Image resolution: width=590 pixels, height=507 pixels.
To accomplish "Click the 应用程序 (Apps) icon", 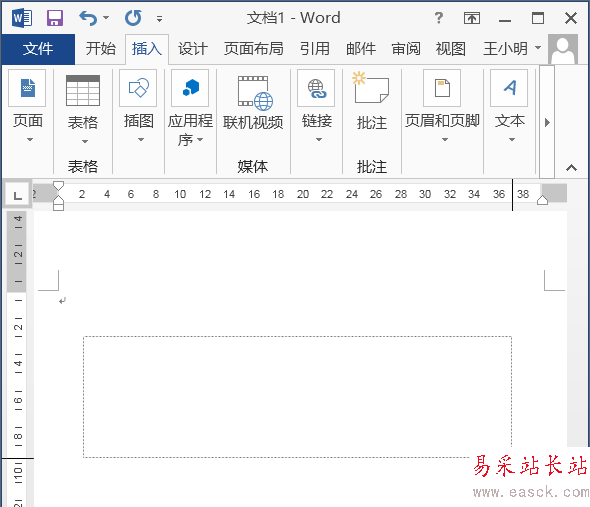I will (190, 88).
